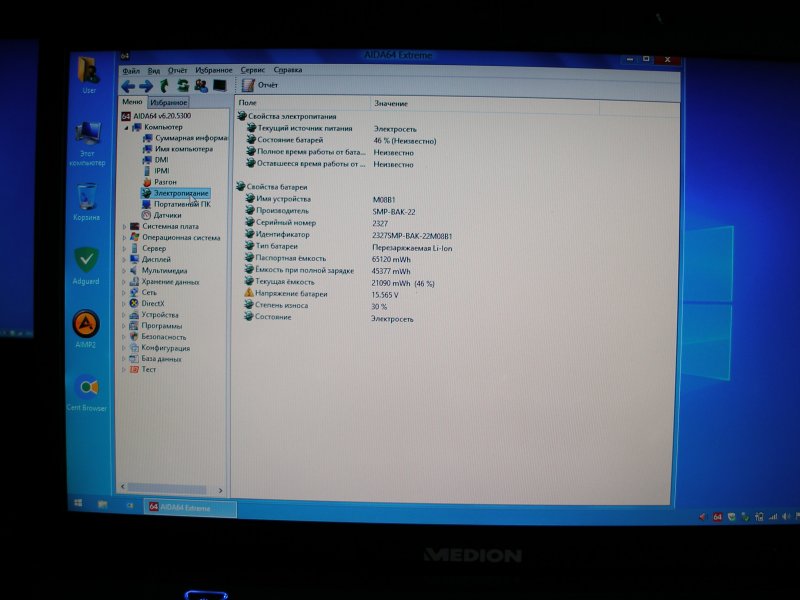
Task: Click the forward navigation arrow in toolbar
Action: (x=145, y=85)
